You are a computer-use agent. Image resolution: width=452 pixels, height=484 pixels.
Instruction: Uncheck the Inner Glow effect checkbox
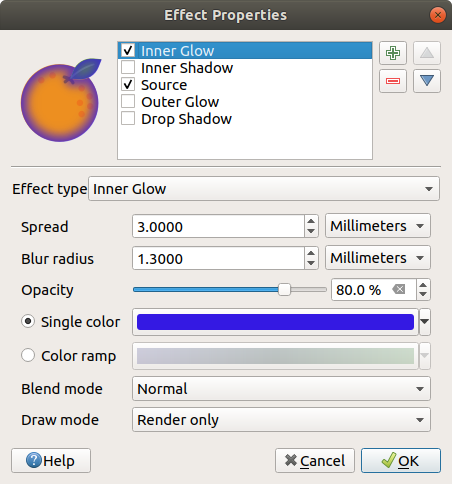click(x=128, y=50)
